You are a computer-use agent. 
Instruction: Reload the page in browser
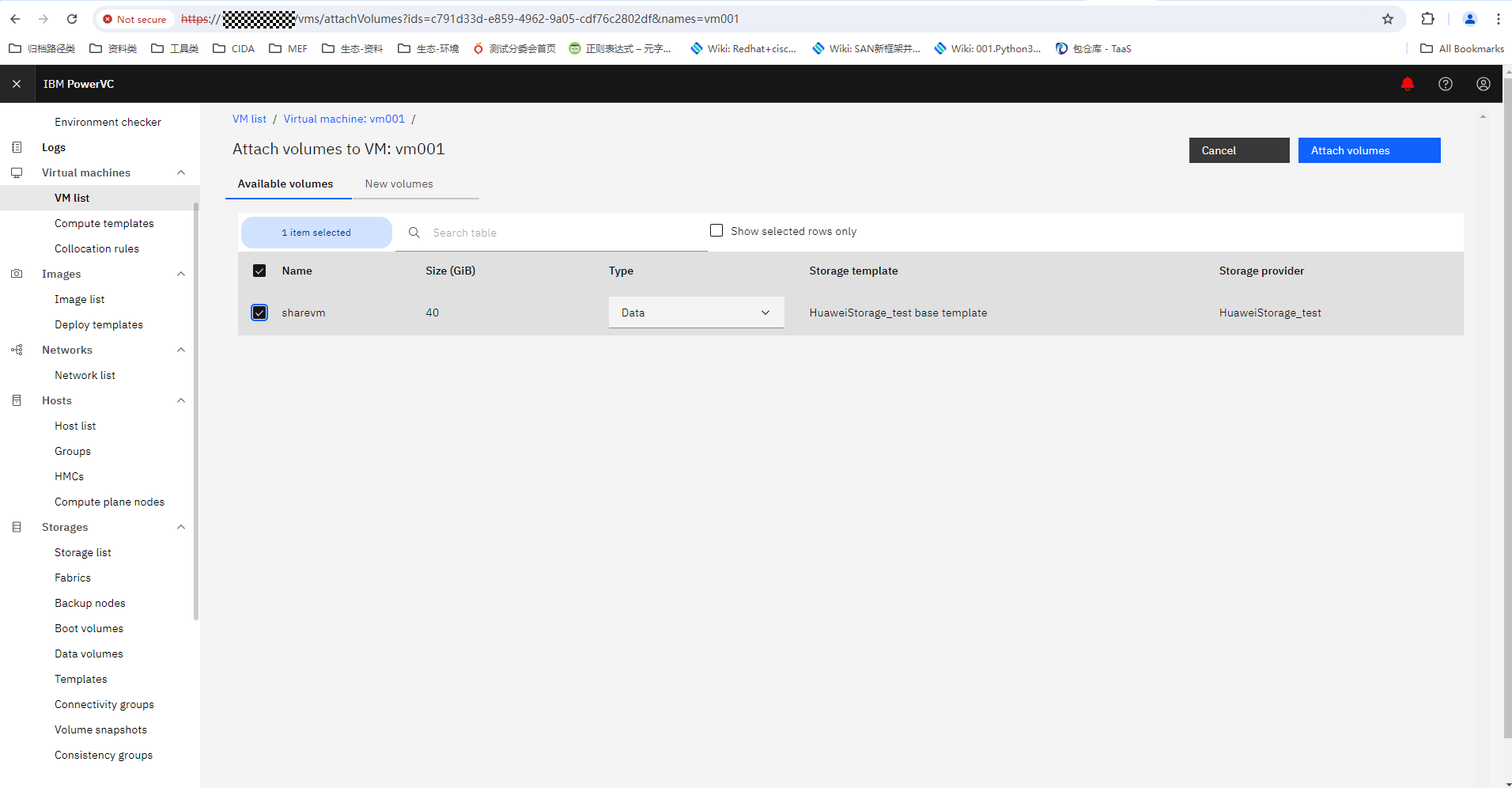72,19
